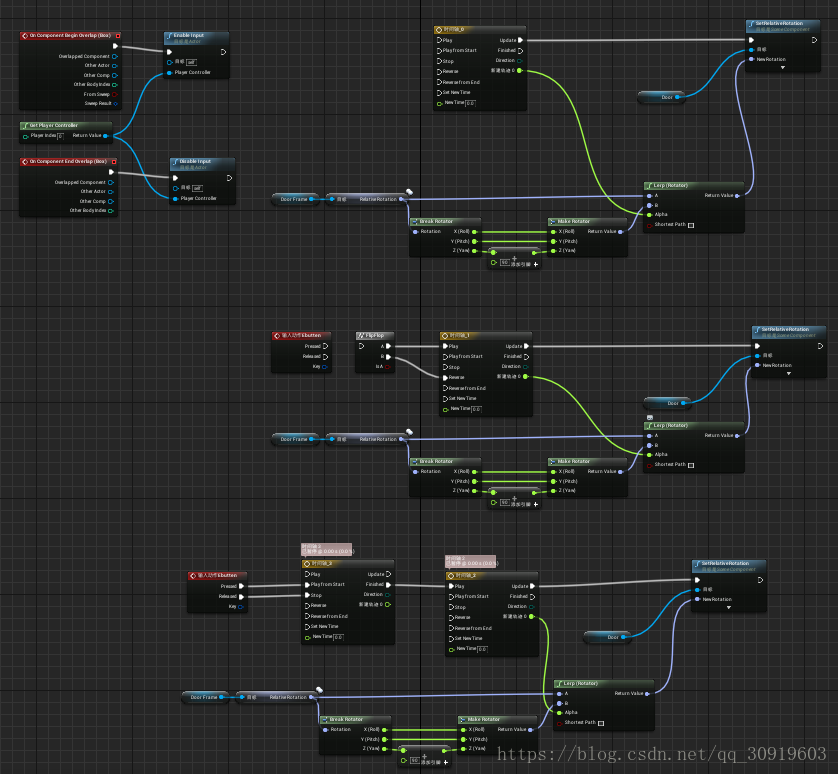Image resolution: width=838 pixels, height=774 pixels.
Task: Click the Finished pin on 时间轴_1
Action: click(526, 357)
